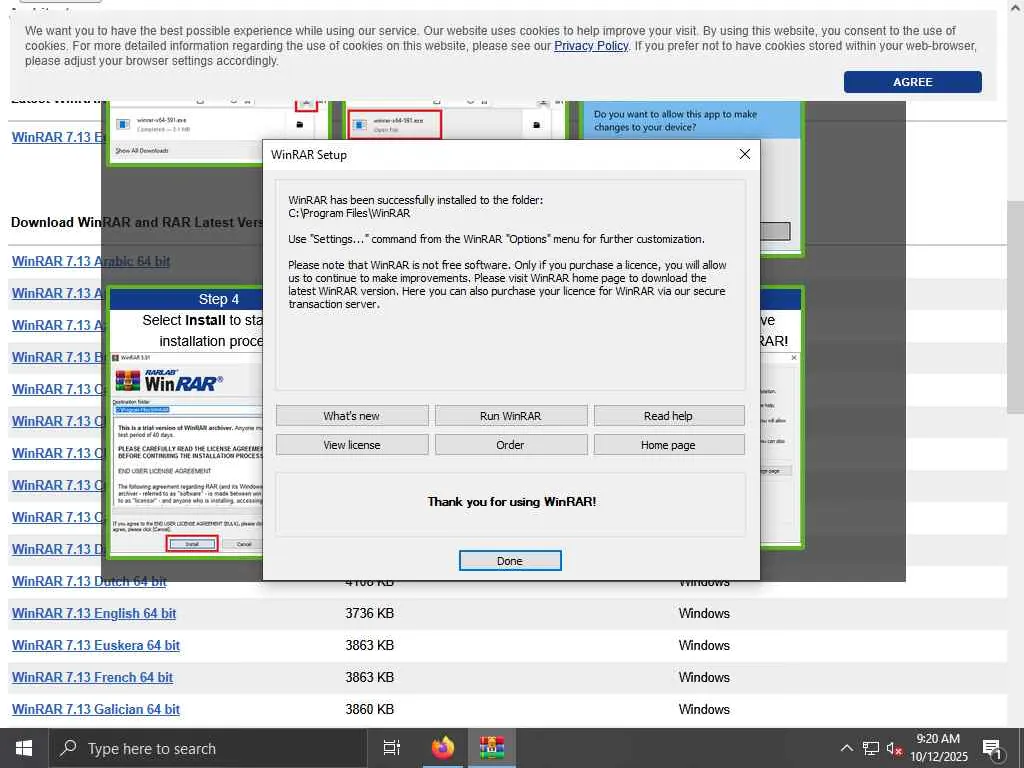Screen dimensions: 1024x768
Task: Open taskbar clock showing 9:20 AM
Action: pos(938,748)
